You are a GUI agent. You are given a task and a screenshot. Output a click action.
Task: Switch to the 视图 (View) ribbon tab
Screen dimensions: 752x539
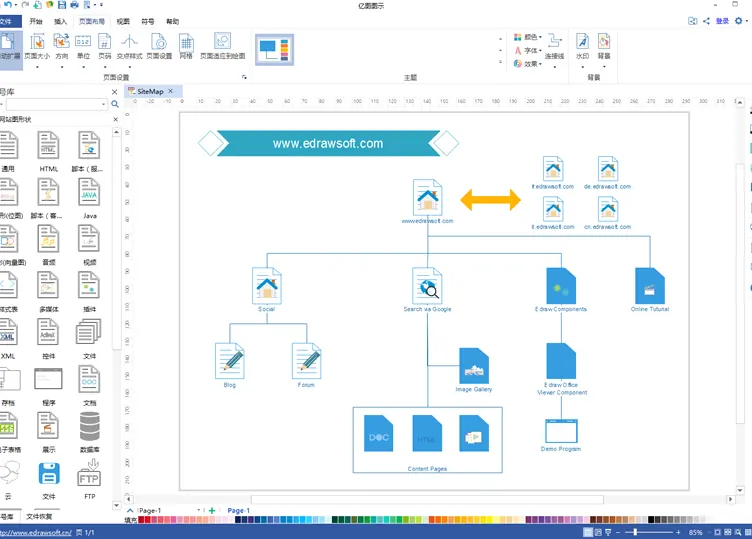(x=123, y=21)
